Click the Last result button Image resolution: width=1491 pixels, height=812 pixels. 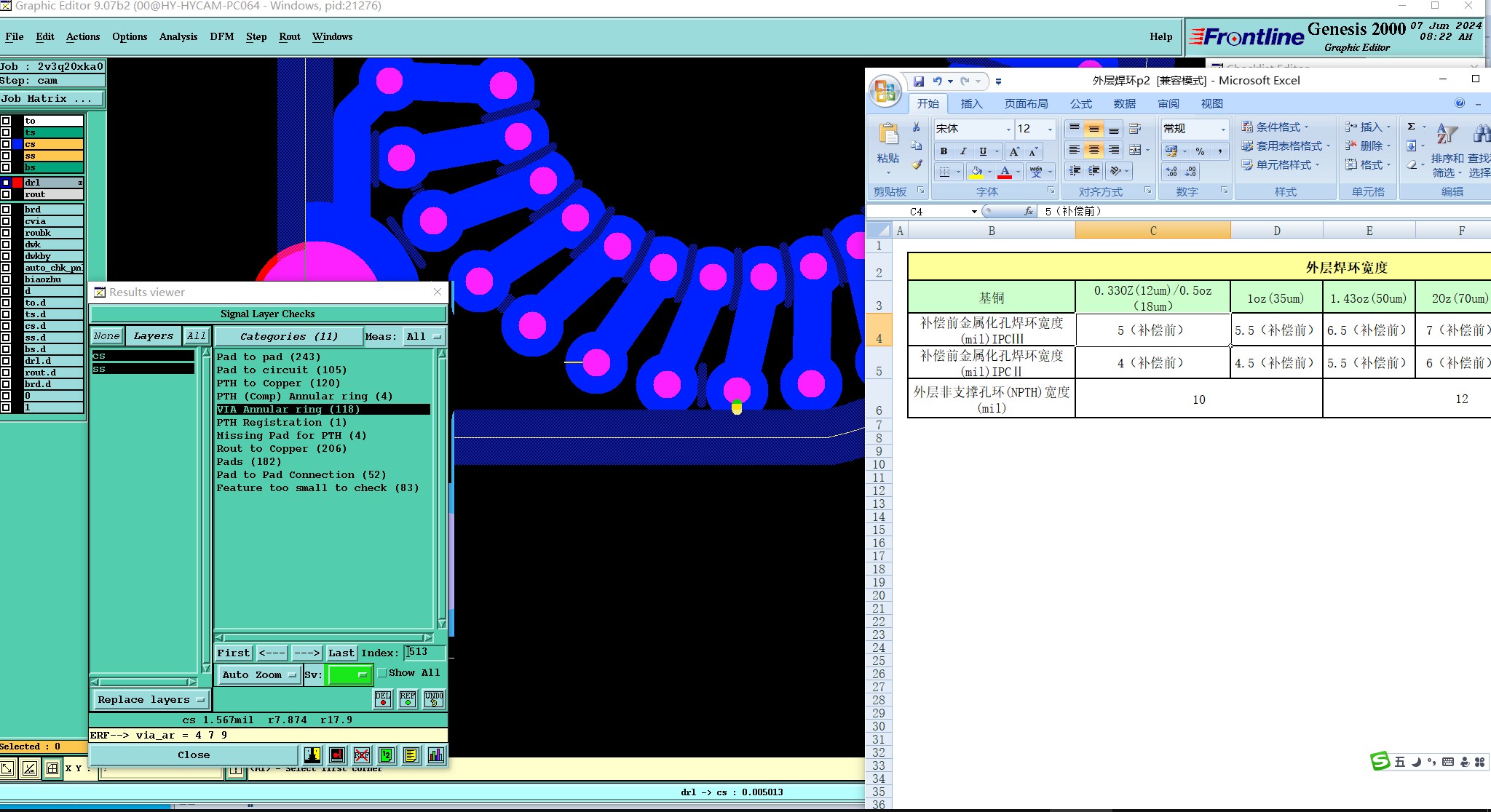pos(341,653)
